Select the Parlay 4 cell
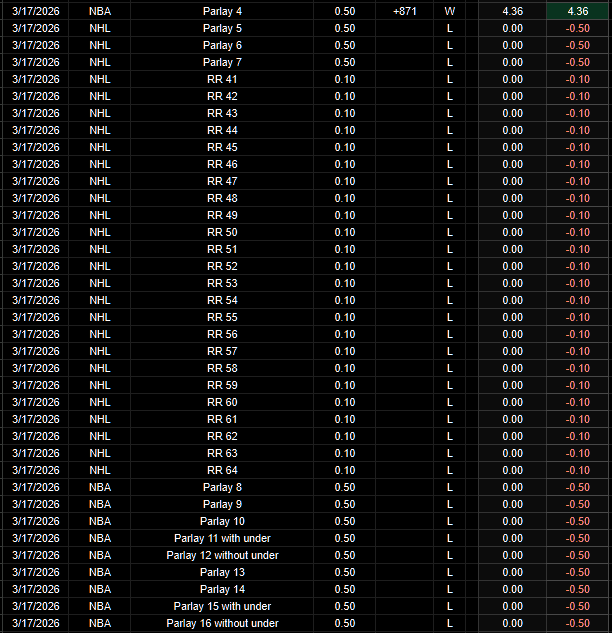 (222, 11)
